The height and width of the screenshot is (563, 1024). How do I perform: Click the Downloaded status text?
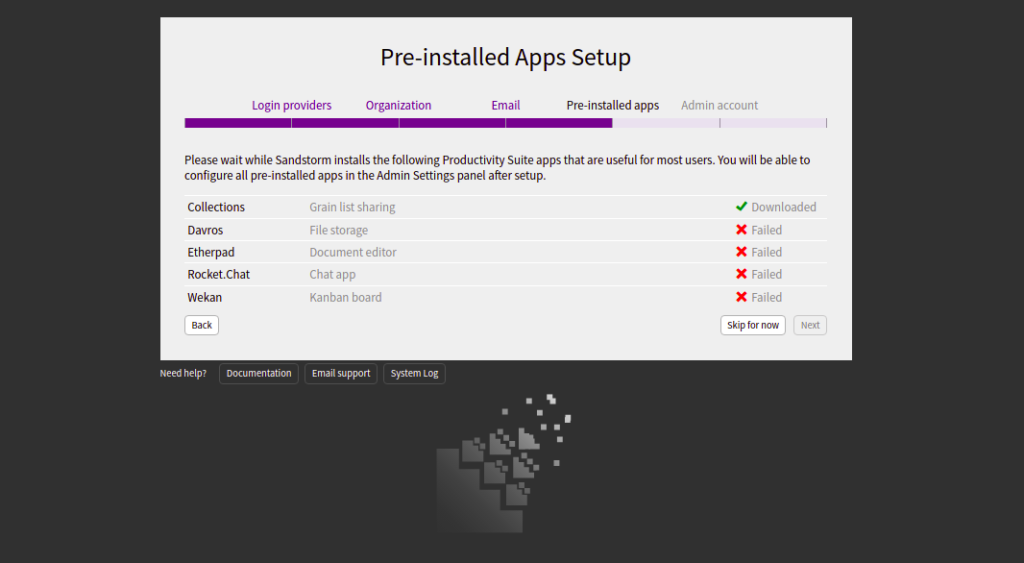[784, 207]
